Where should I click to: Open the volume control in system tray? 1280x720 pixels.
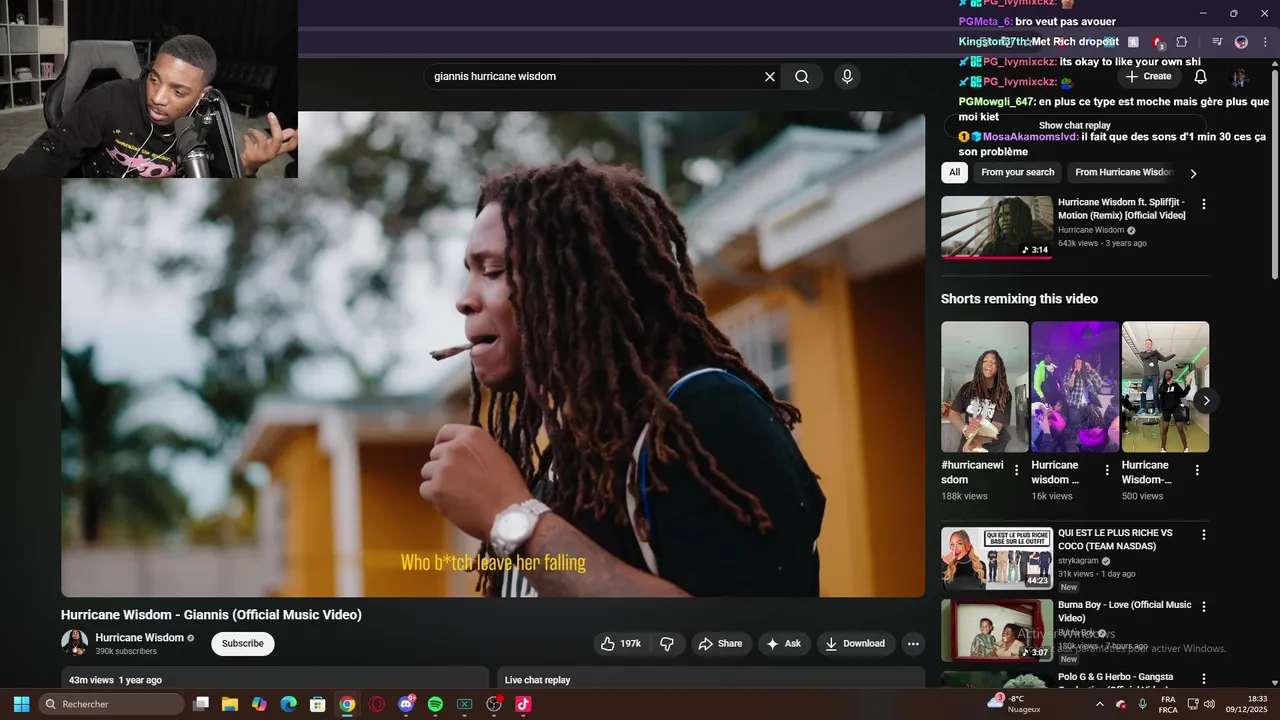pos(1209,704)
